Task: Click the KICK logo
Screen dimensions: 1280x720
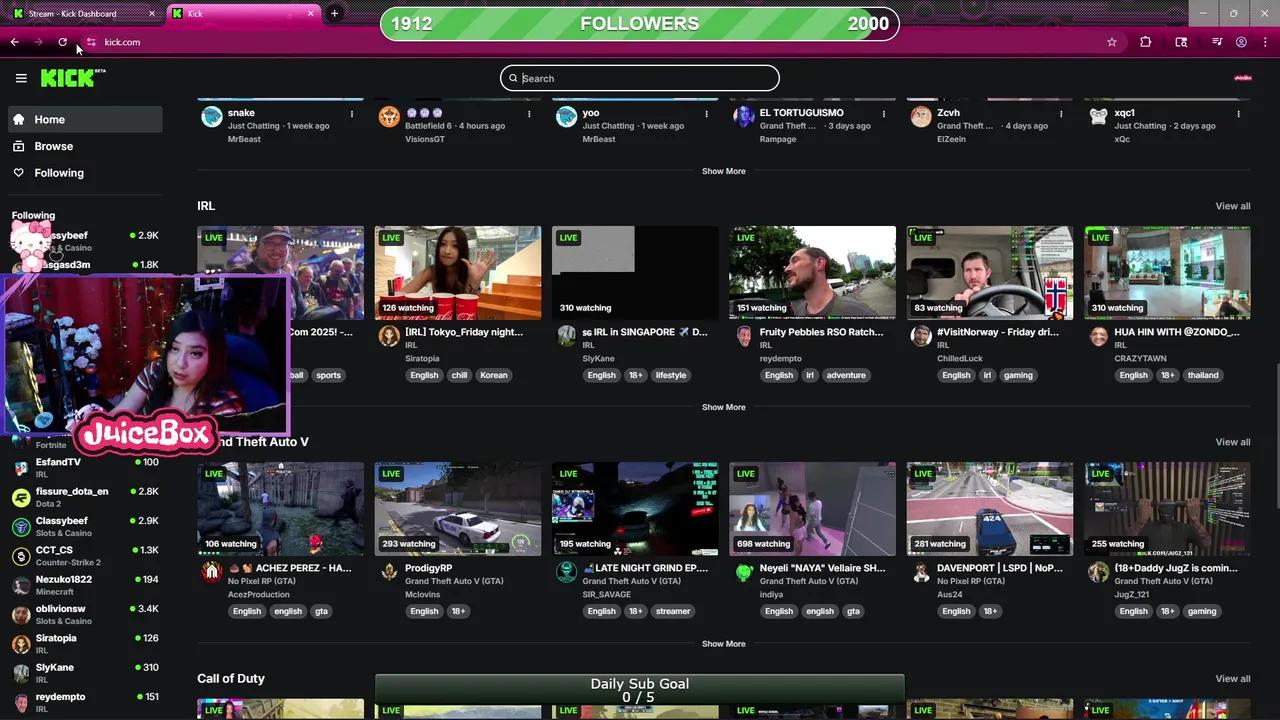Action: point(73,78)
